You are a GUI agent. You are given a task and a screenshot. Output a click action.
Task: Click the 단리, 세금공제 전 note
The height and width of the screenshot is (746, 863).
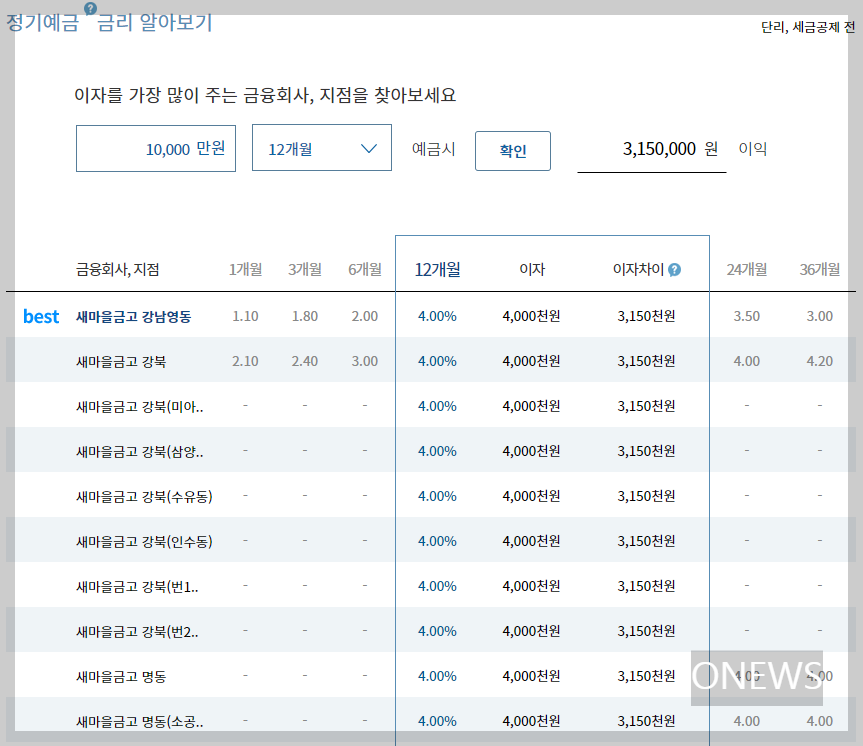point(808,27)
